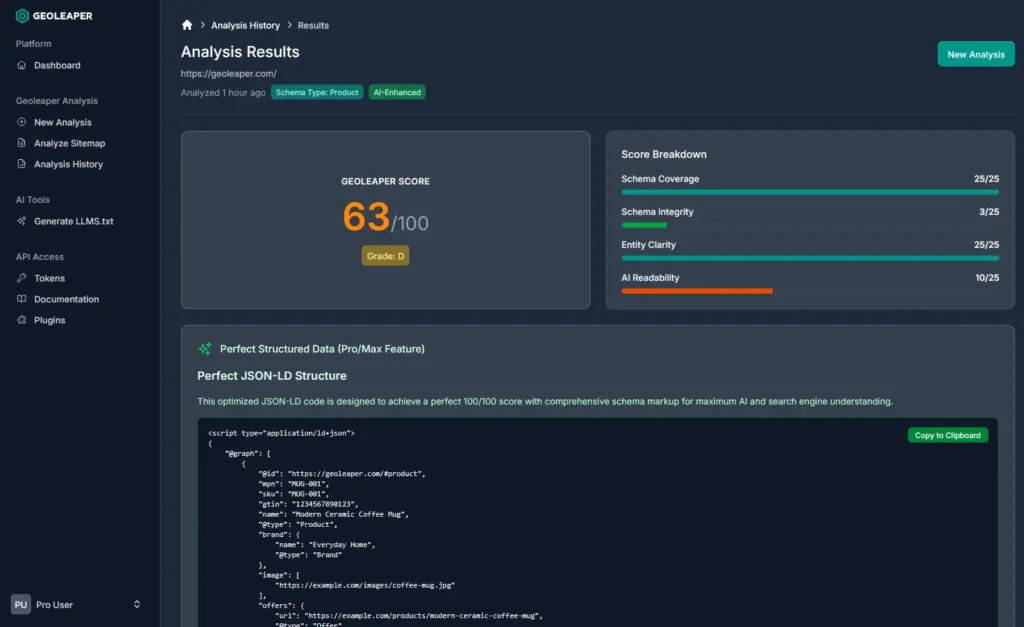Select the Generate LLMS.txt sparkle icon
1024x627 pixels.
point(21,221)
